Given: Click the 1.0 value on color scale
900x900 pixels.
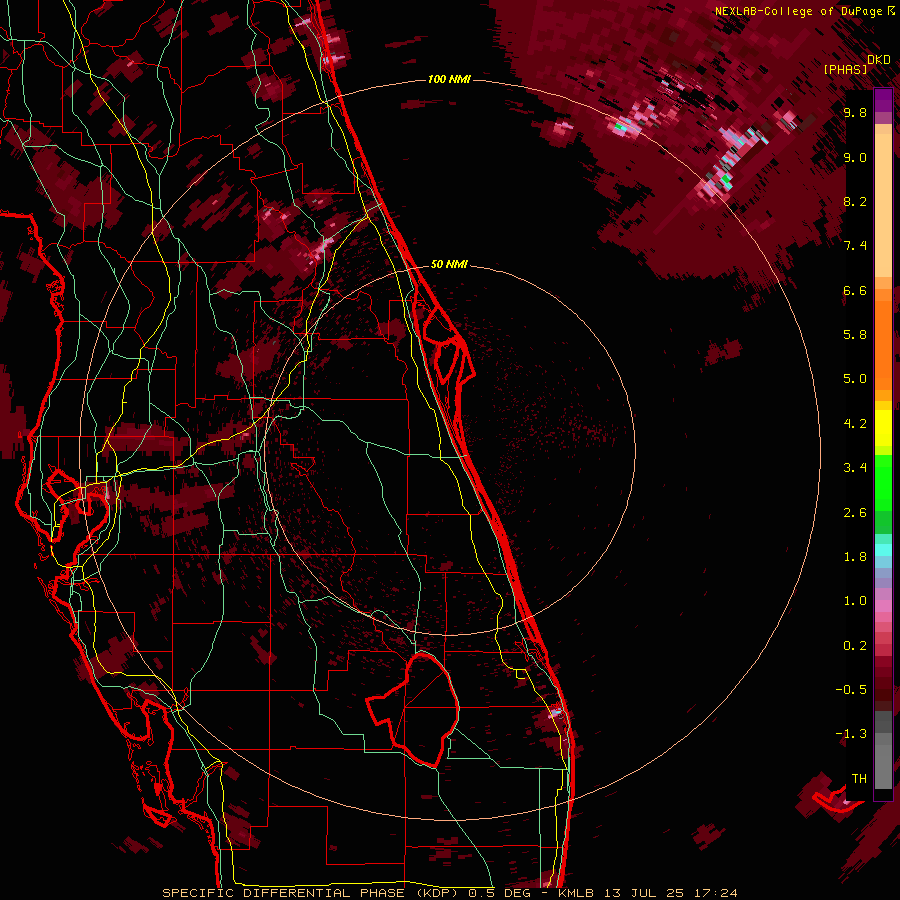Looking at the screenshot, I should pyautogui.click(x=855, y=601).
